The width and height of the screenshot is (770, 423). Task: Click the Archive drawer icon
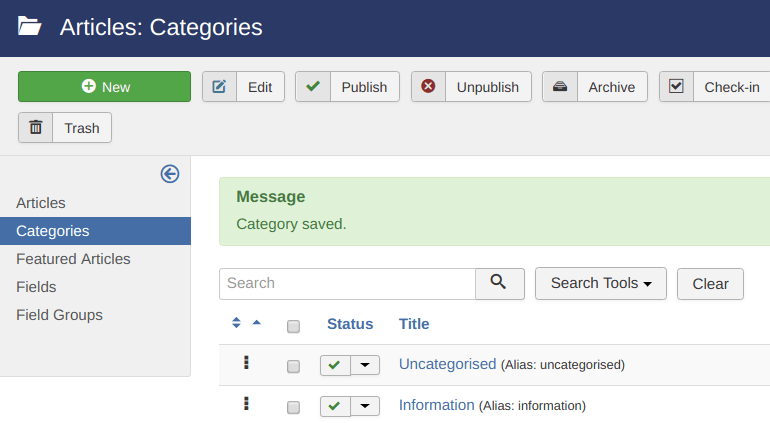coord(560,87)
